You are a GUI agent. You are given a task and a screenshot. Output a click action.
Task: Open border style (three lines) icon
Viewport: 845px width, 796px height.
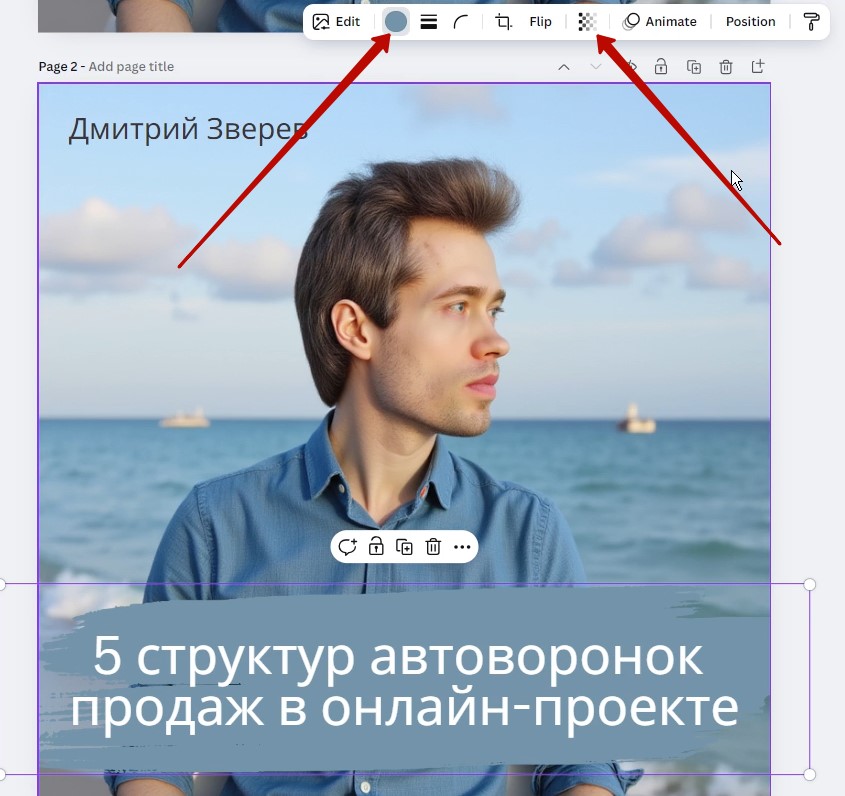pos(428,22)
